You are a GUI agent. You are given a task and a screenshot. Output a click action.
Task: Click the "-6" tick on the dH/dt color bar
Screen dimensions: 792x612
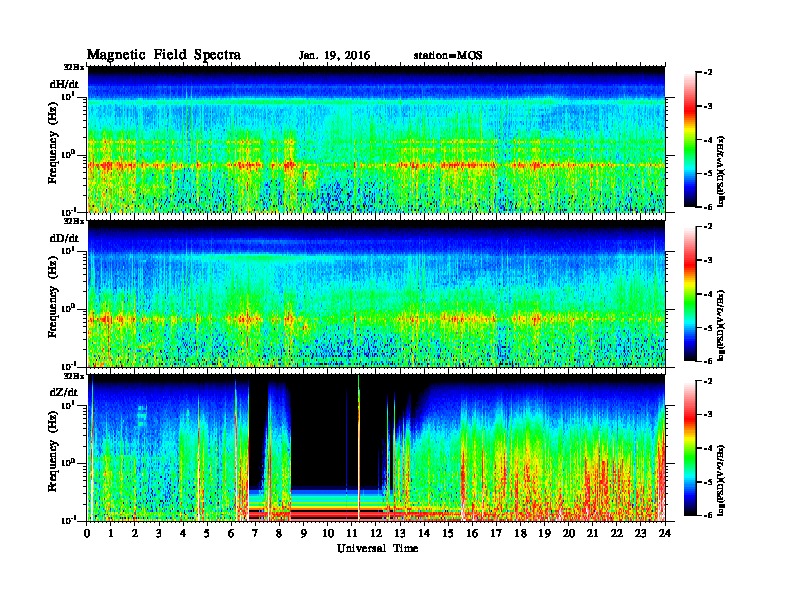tap(708, 207)
